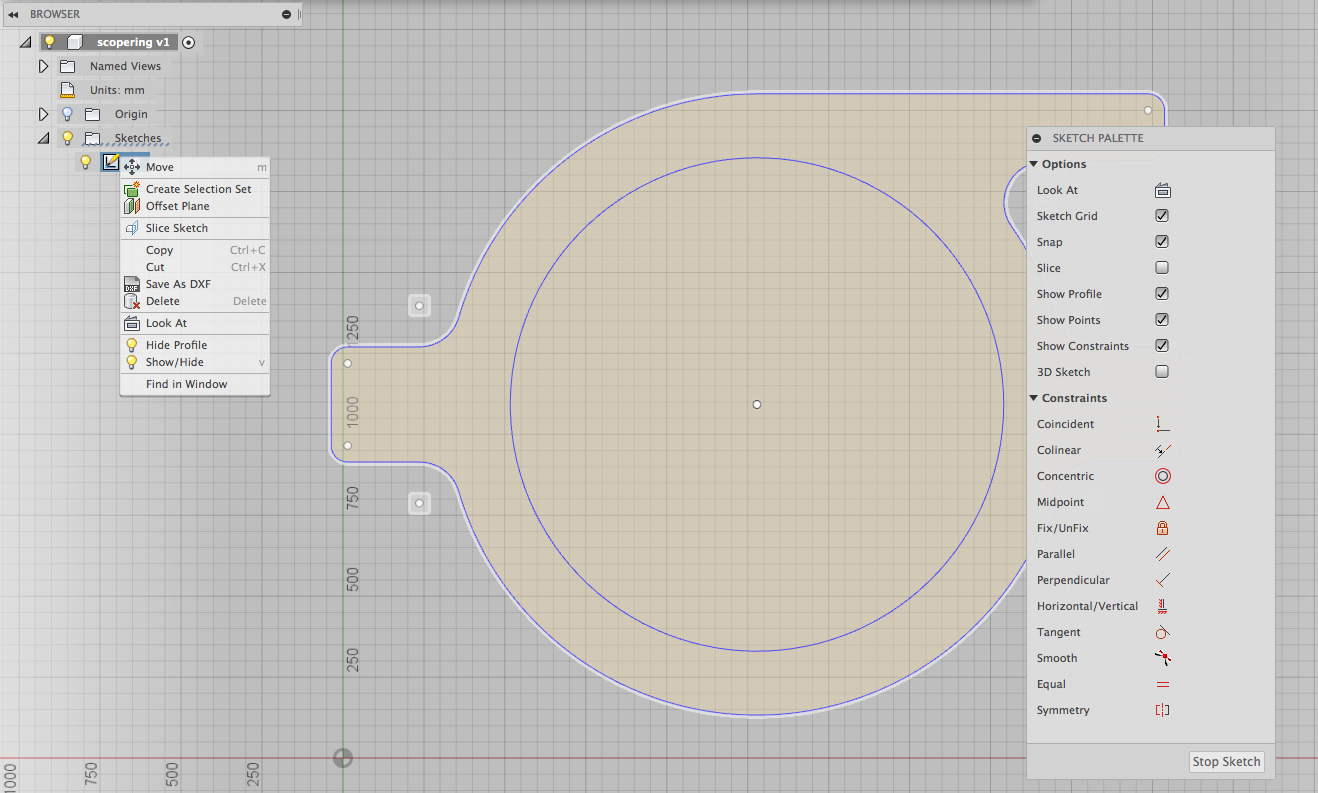Apply the Concentric constraint

[1162, 475]
